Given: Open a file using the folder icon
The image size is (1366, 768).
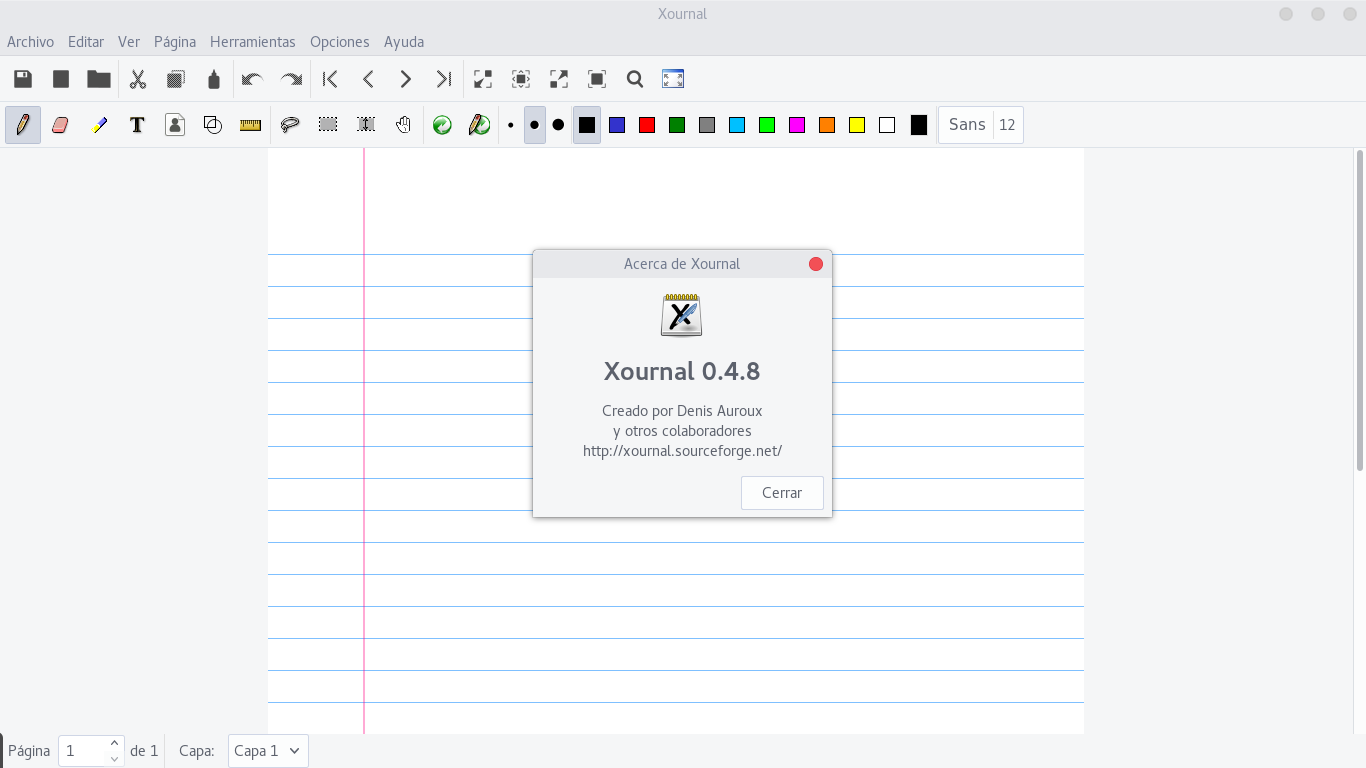Looking at the screenshot, I should point(98,79).
